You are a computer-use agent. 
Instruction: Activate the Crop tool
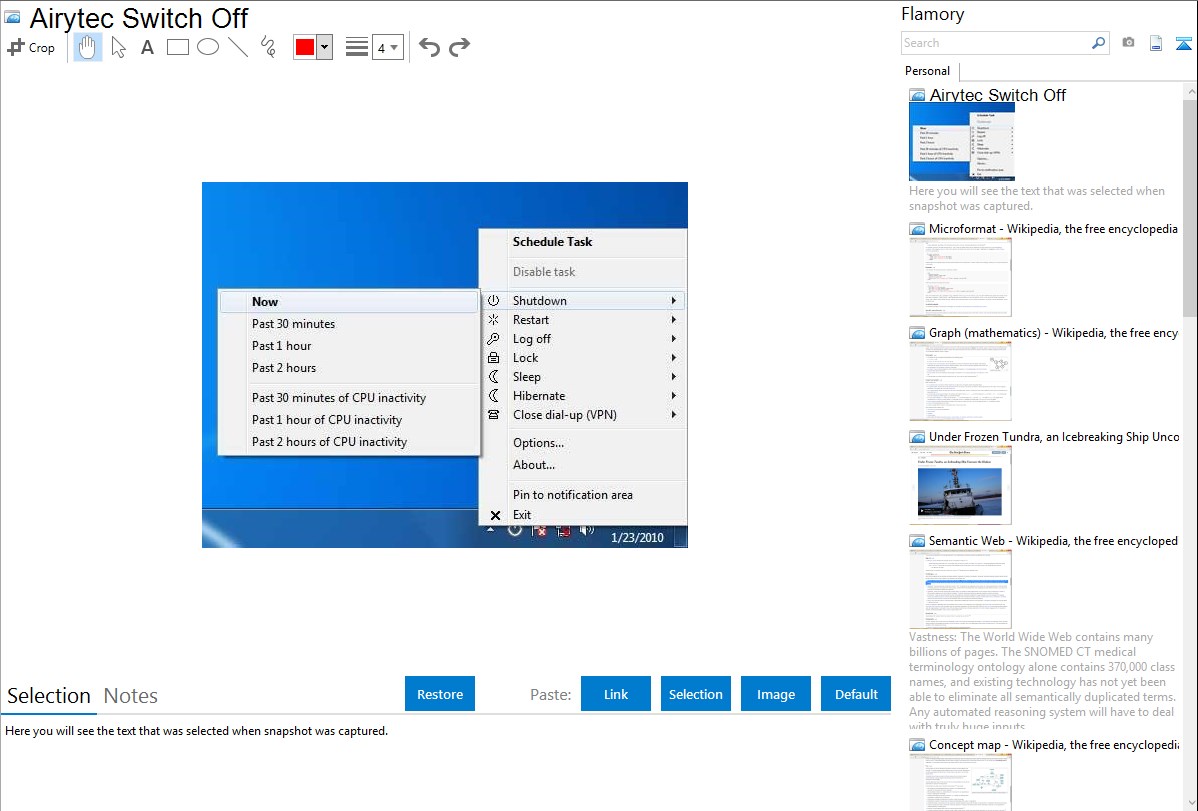[x=31, y=47]
